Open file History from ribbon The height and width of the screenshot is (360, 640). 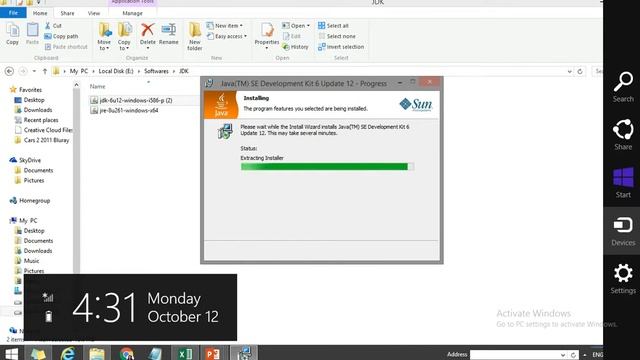pyautogui.click(x=296, y=47)
